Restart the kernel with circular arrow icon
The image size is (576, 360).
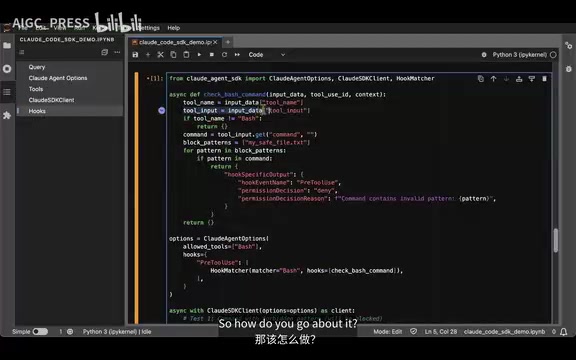pos(224,55)
